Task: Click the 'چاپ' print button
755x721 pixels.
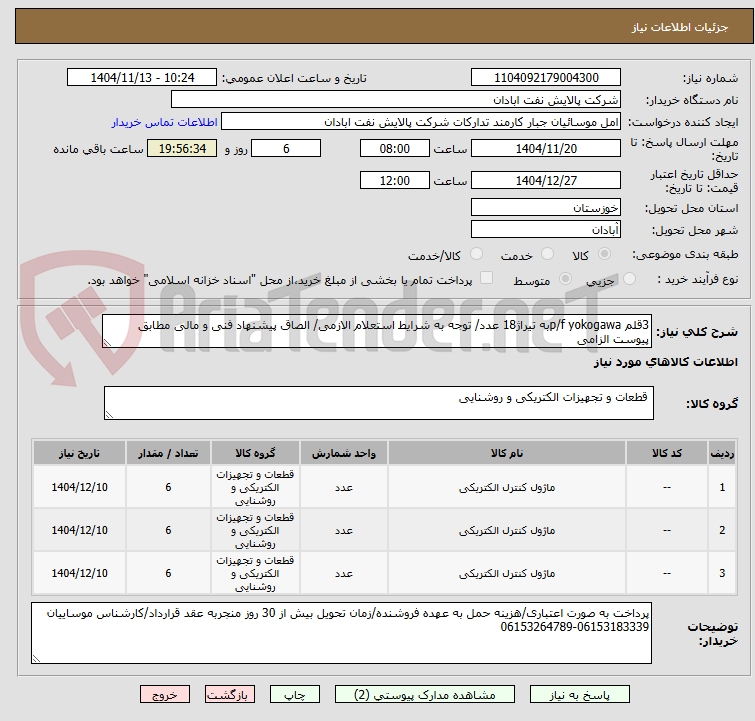Action: click(x=294, y=695)
